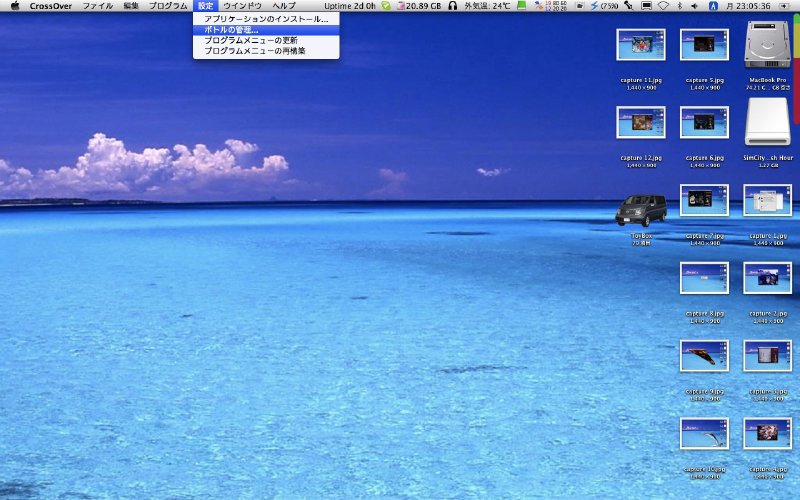Image resolution: width=800 pixels, height=500 pixels.
Task: Choose ボトルの管理 from the open menu
Action: click(231, 30)
